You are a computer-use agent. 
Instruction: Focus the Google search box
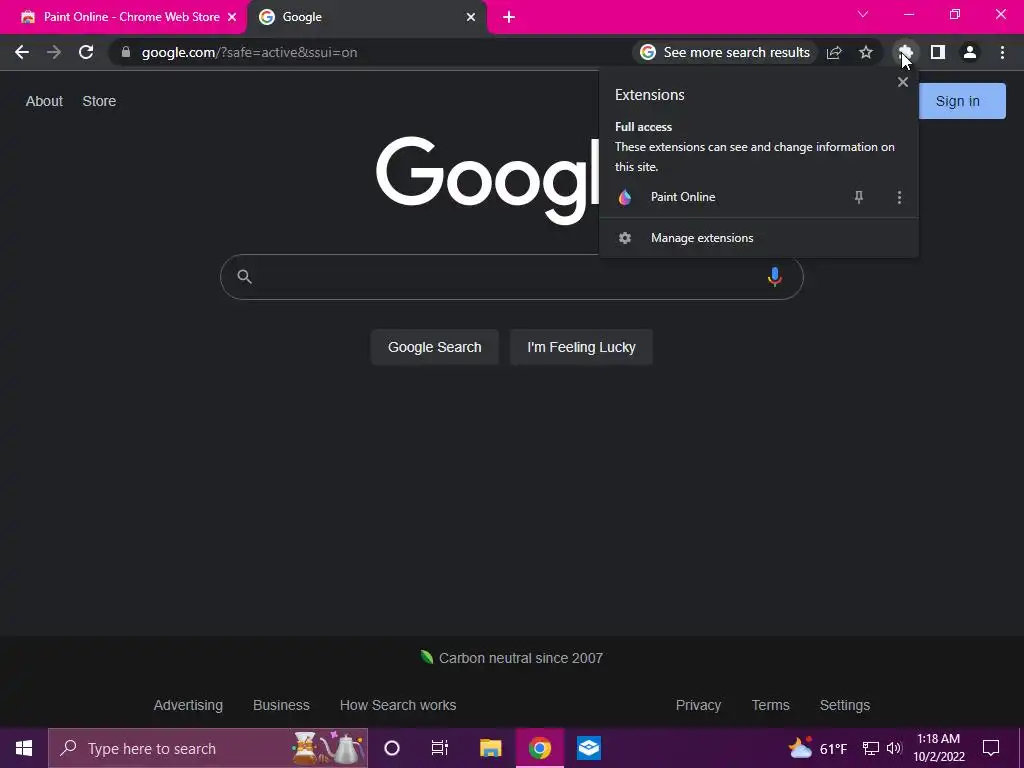[511, 277]
